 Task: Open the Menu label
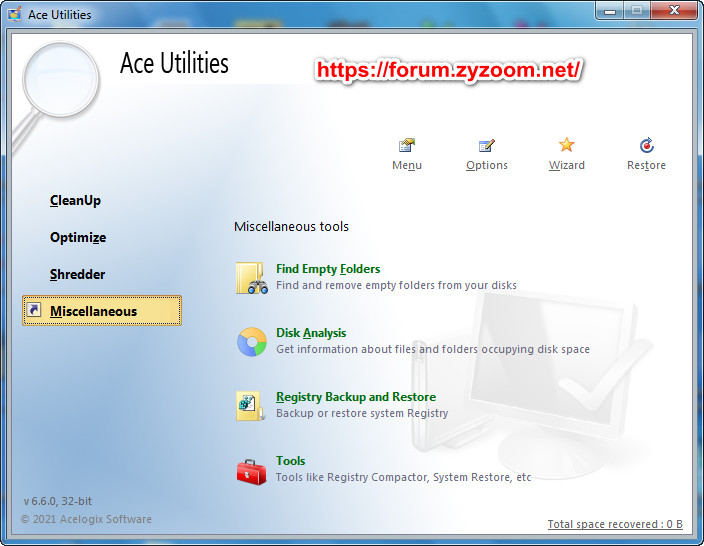tap(407, 165)
